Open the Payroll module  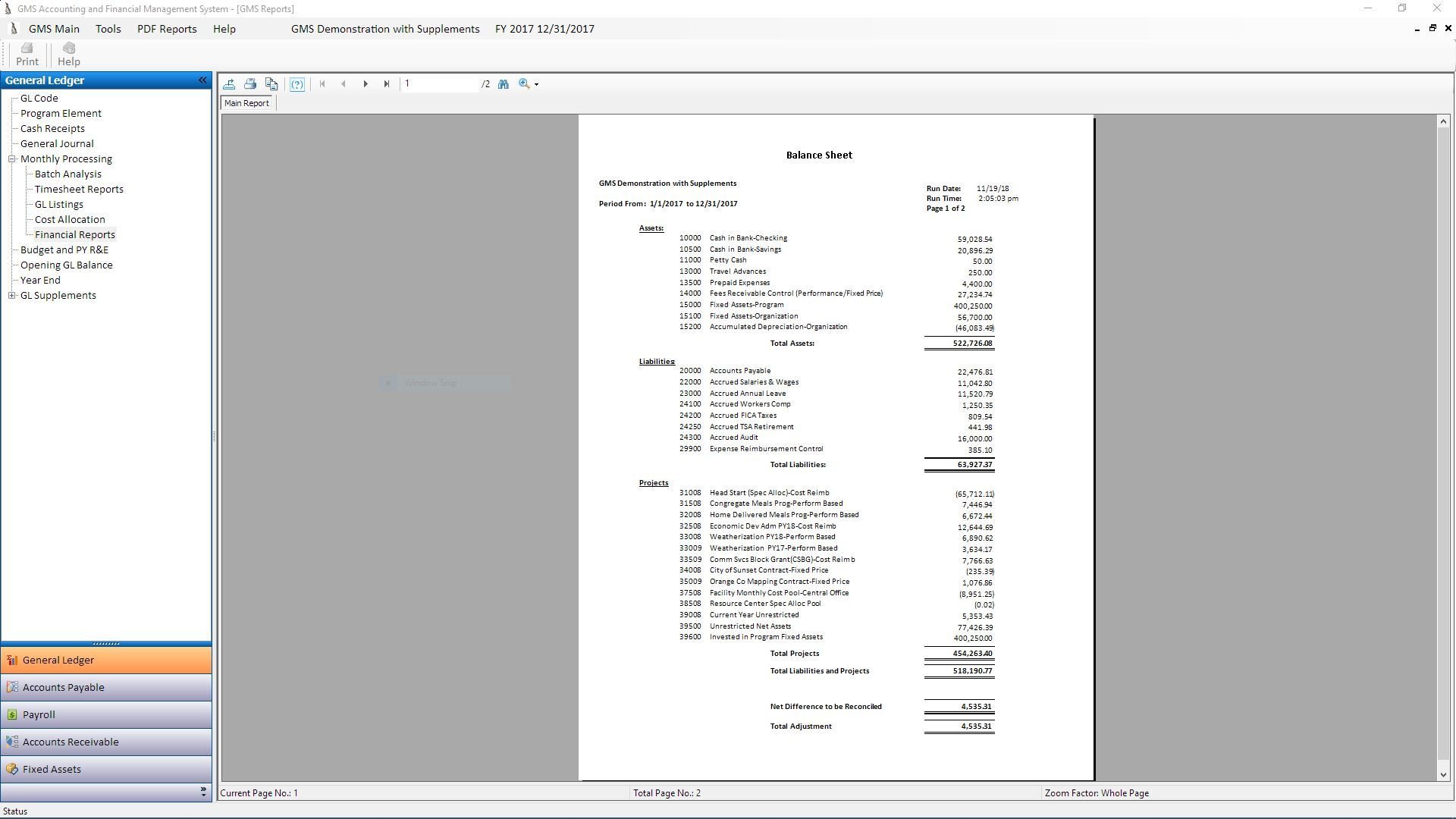pos(39,715)
